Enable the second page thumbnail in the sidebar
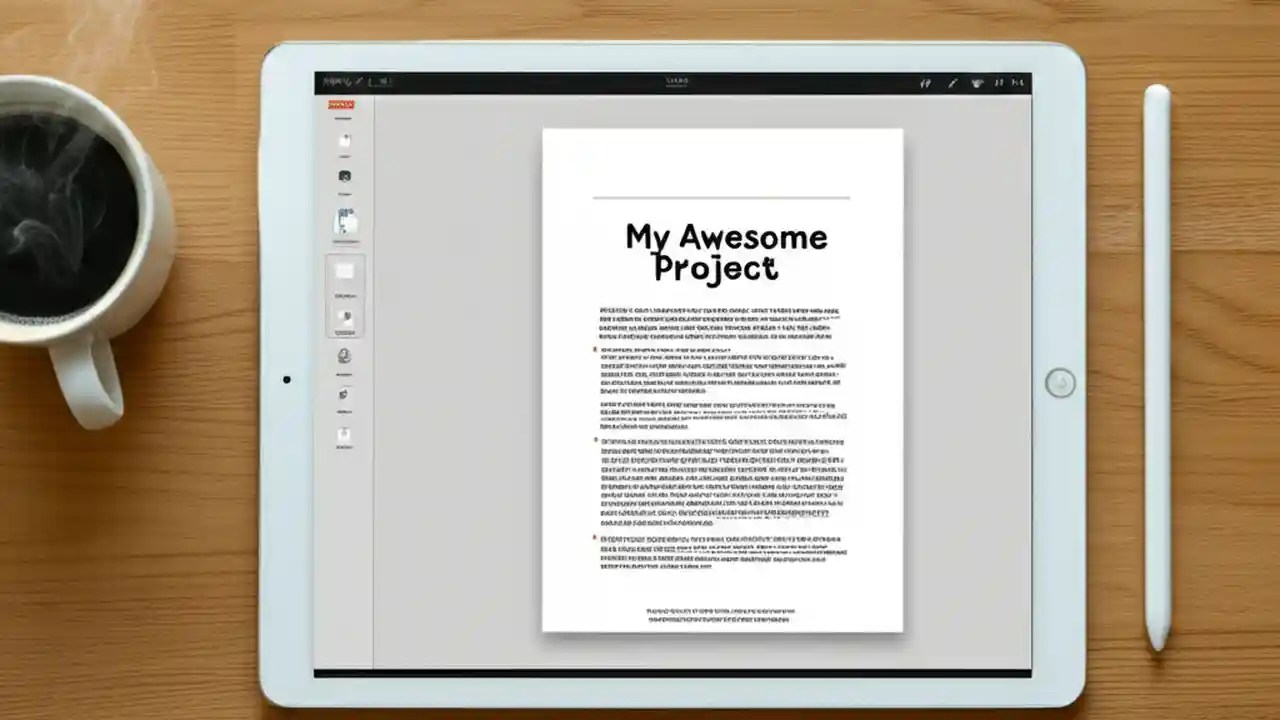The height and width of the screenshot is (720, 1280). point(344,315)
